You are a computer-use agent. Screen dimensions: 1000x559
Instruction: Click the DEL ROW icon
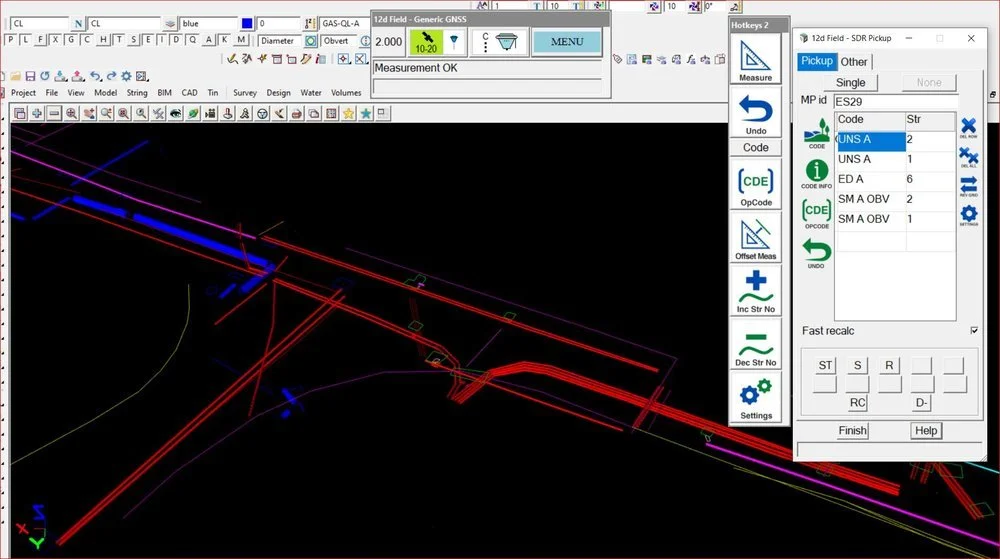point(968,127)
